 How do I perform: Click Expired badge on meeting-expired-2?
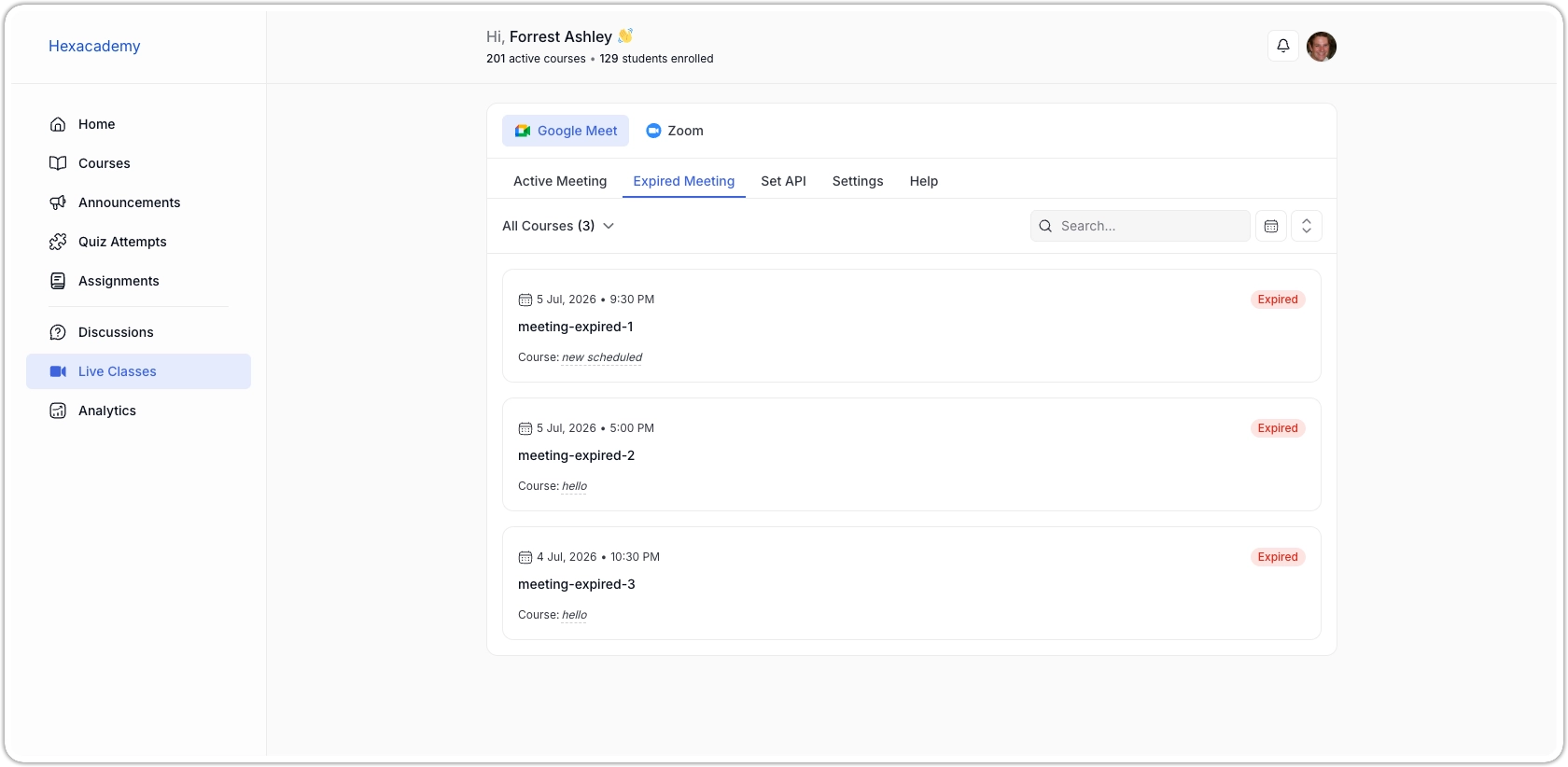pos(1278,428)
